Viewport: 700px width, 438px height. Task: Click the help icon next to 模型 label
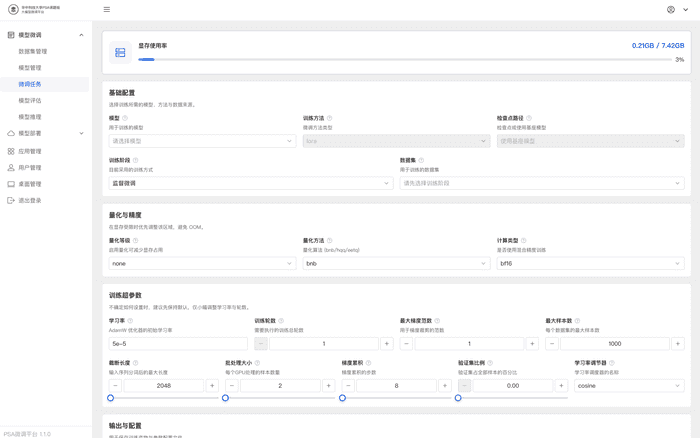tap(125, 118)
